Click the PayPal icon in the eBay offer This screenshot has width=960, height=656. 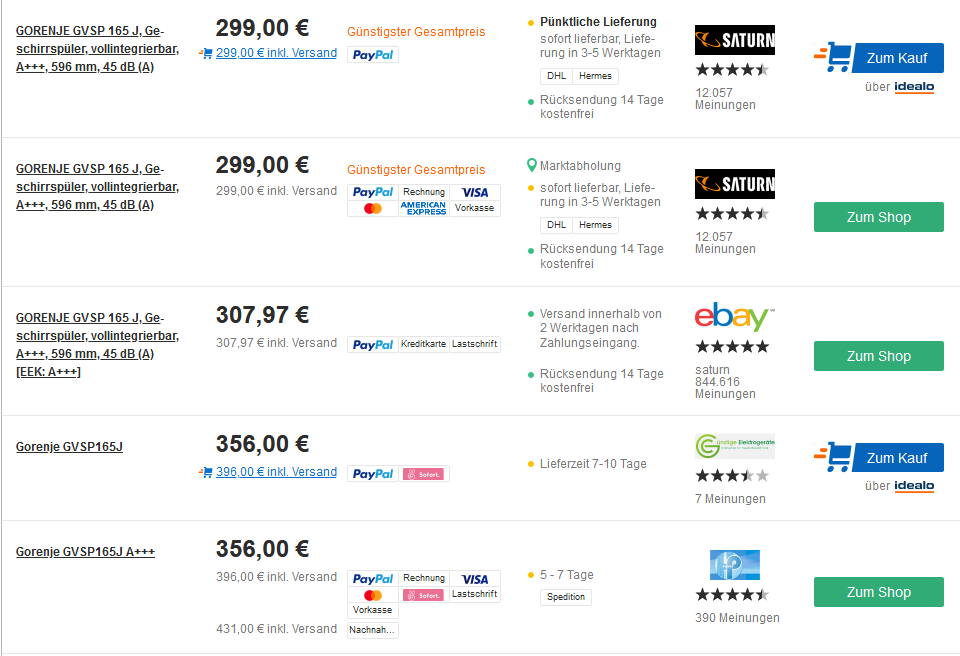click(x=373, y=344)
